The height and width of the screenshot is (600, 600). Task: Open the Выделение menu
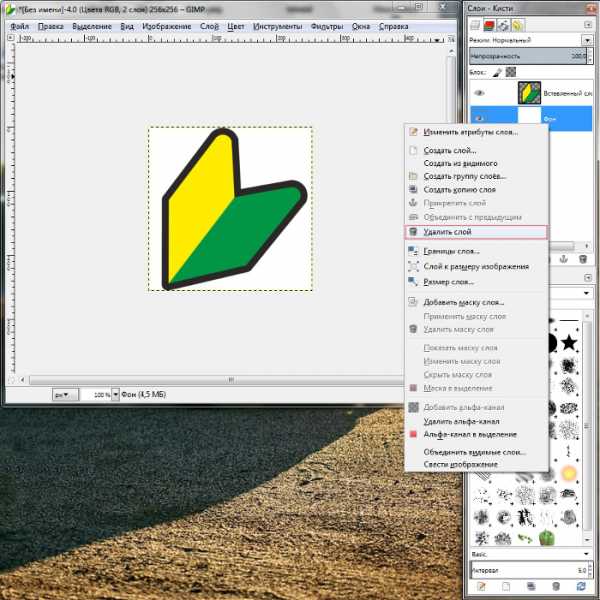click(x=92, y=26)
